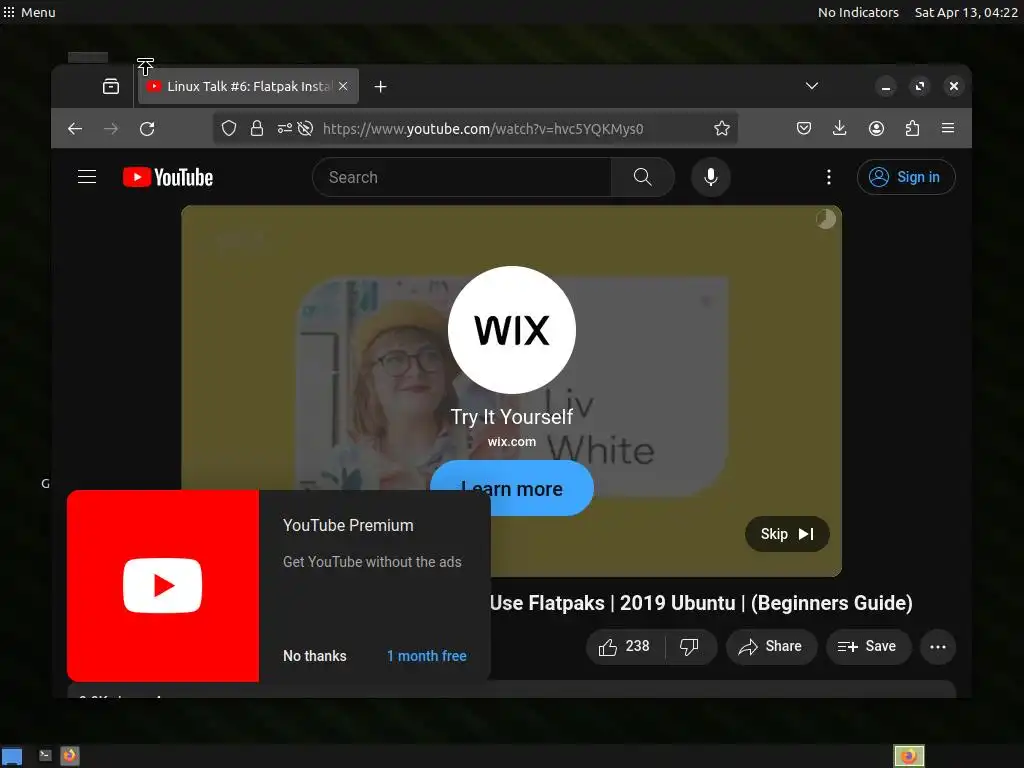The image size is (1024, 768).
Task: Open the wix.com ad link
Action: 511,441
